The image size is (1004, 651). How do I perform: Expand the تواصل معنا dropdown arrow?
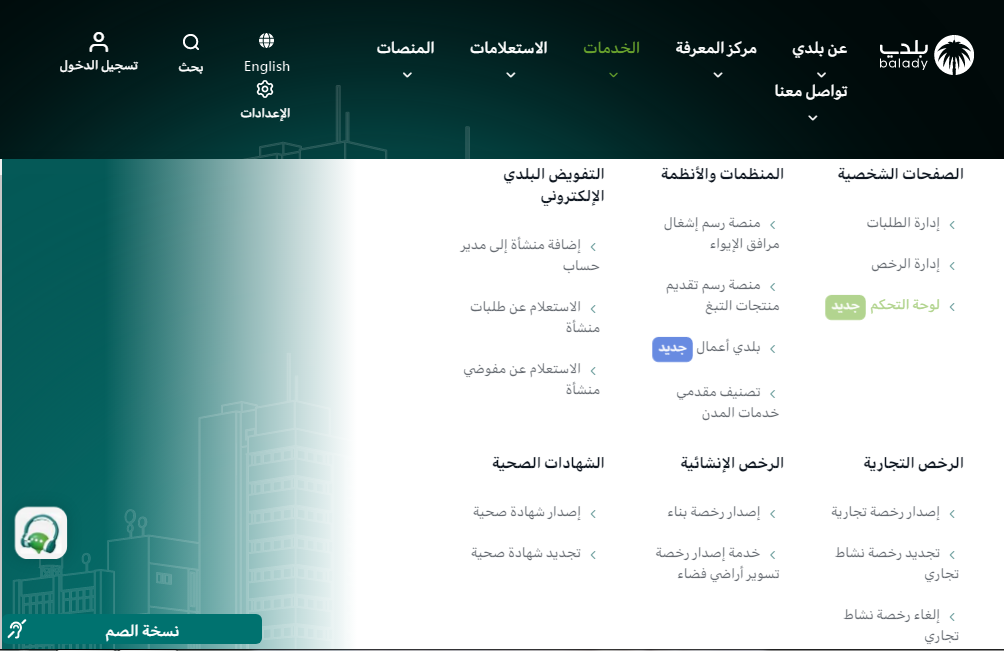coord(813,118)
